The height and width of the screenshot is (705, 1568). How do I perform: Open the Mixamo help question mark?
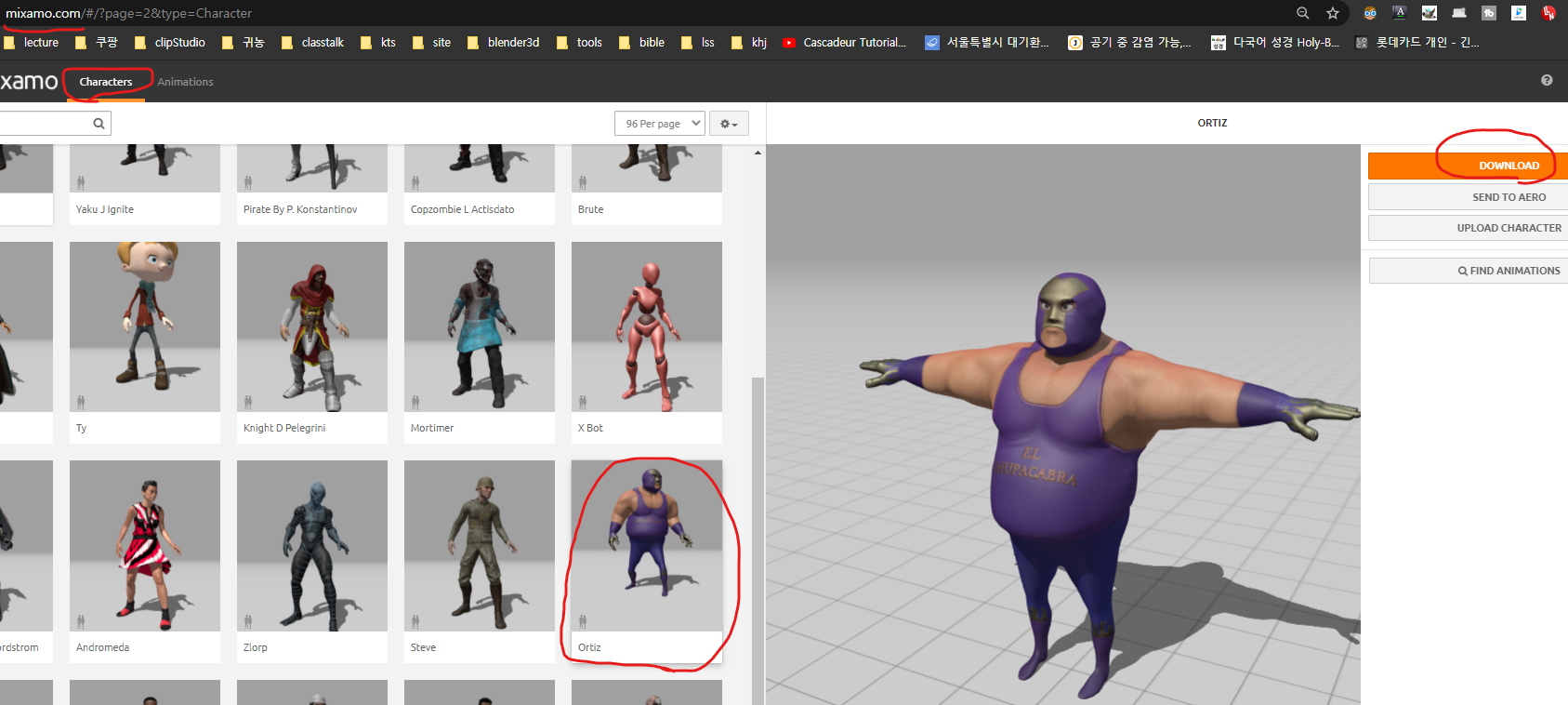pos(1547,80)
